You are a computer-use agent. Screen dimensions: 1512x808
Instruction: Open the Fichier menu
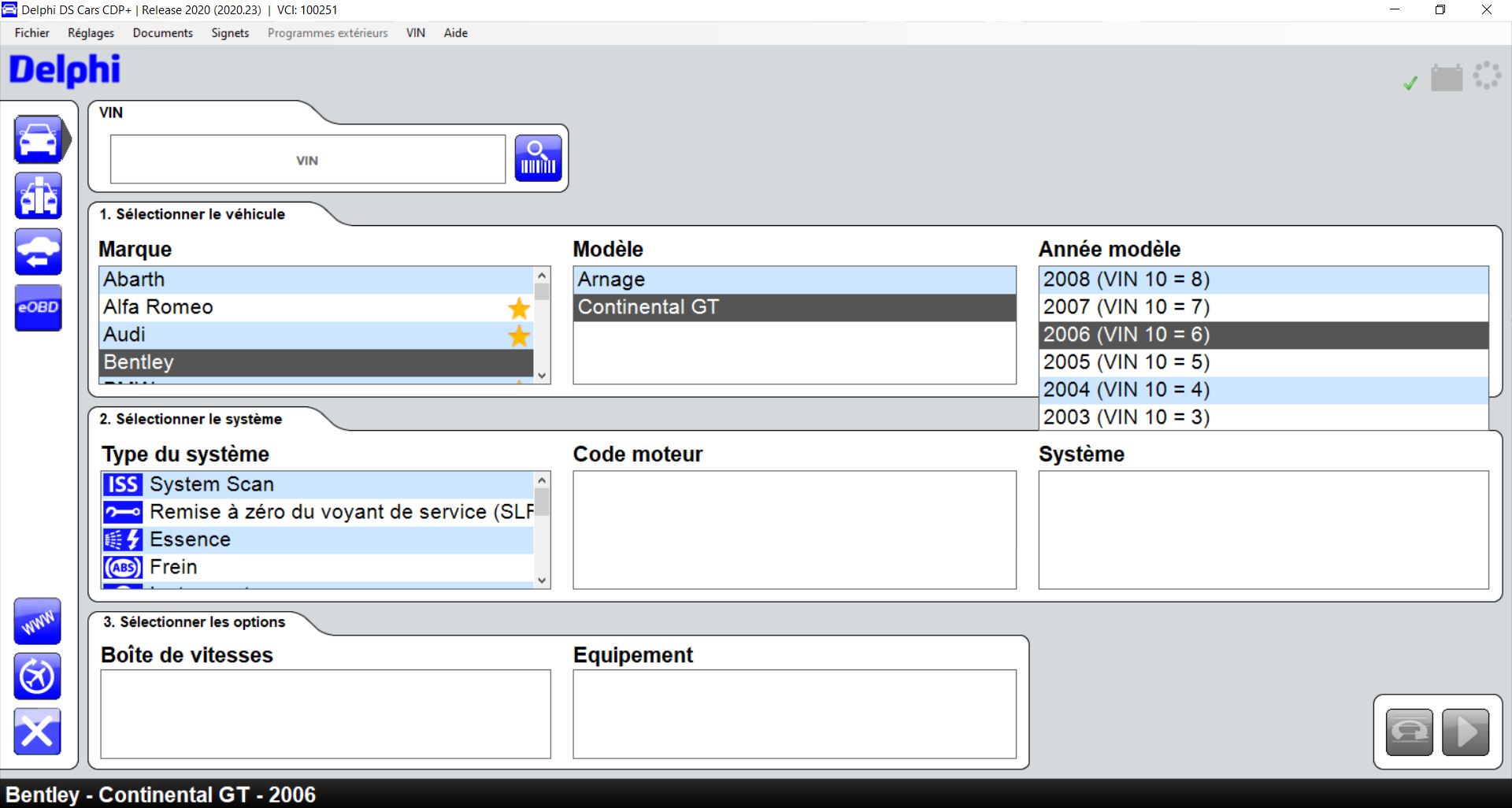[32, 33]
